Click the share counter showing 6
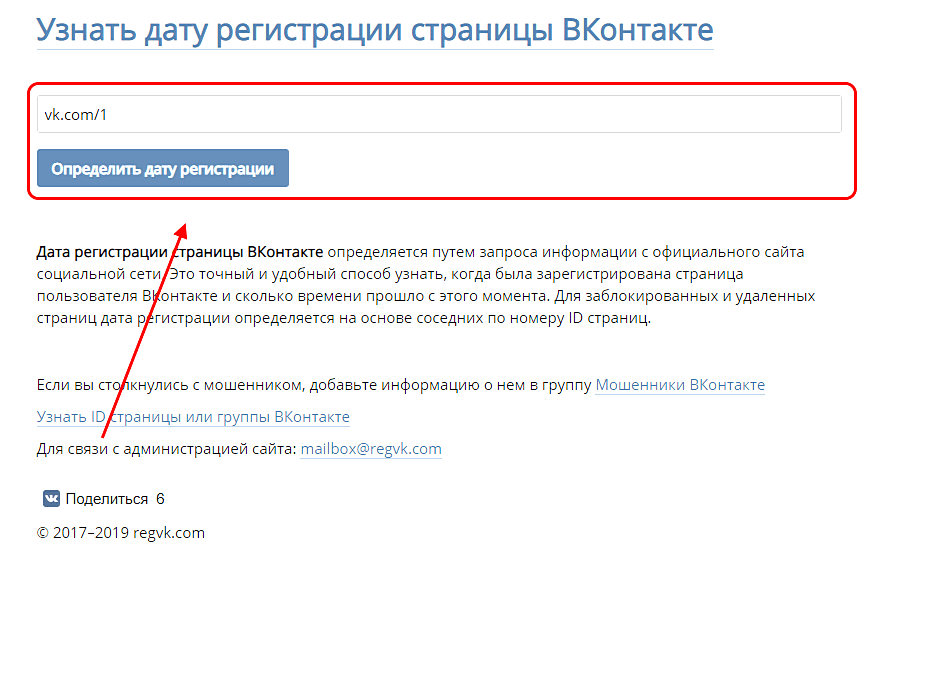This screenshot has height=687, width=931. pos(160,499)
